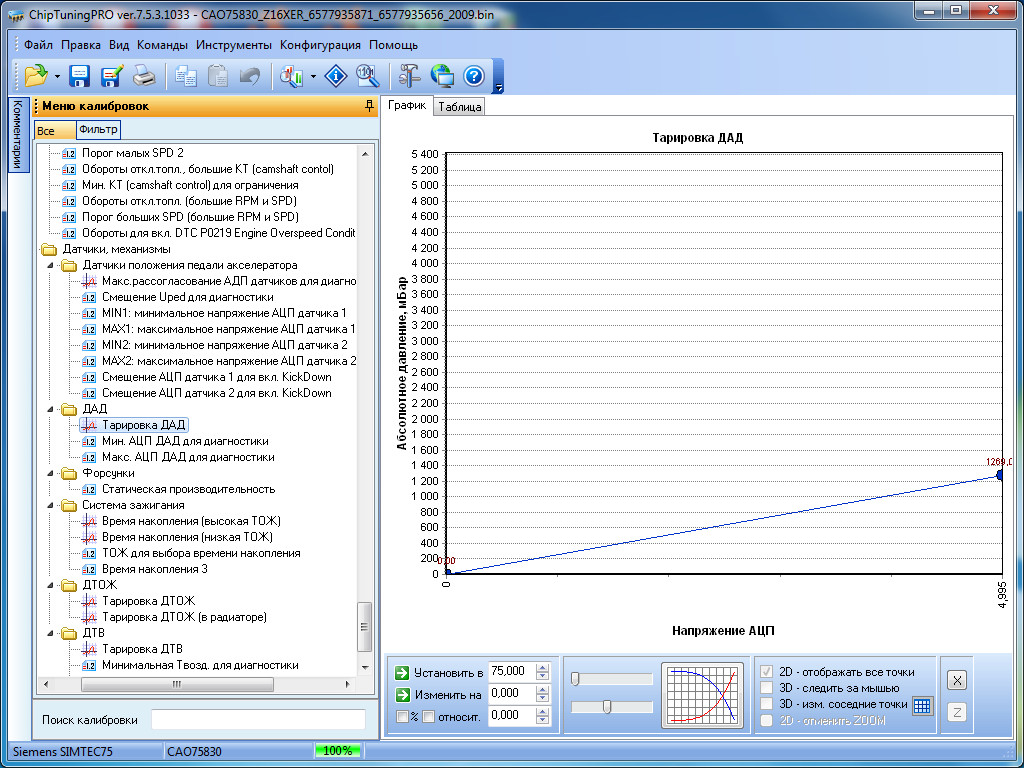Viewport: 1024px width, 768px height.
Task: Check the 'относит.' checkbox
Action: click(428, 716)
